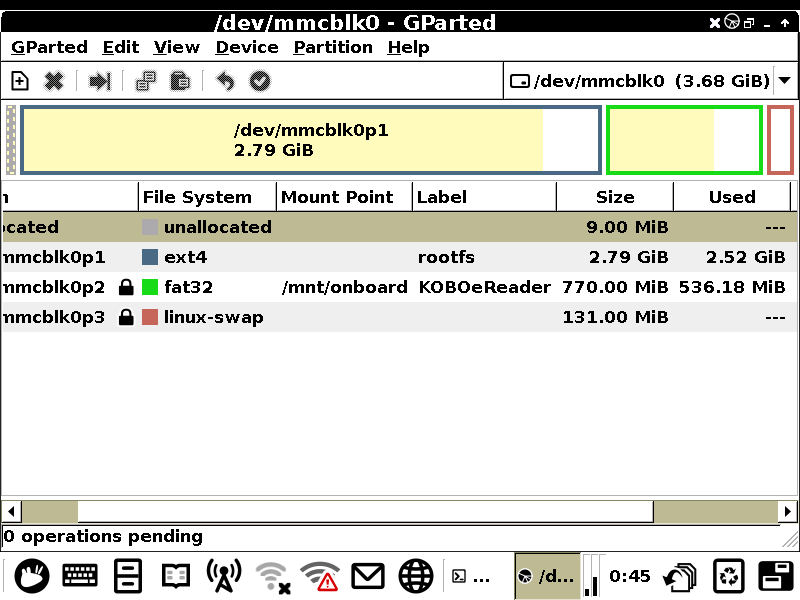Select the green fat32 block in disk map
800x600 pixels.
click(x=684, y=140)
